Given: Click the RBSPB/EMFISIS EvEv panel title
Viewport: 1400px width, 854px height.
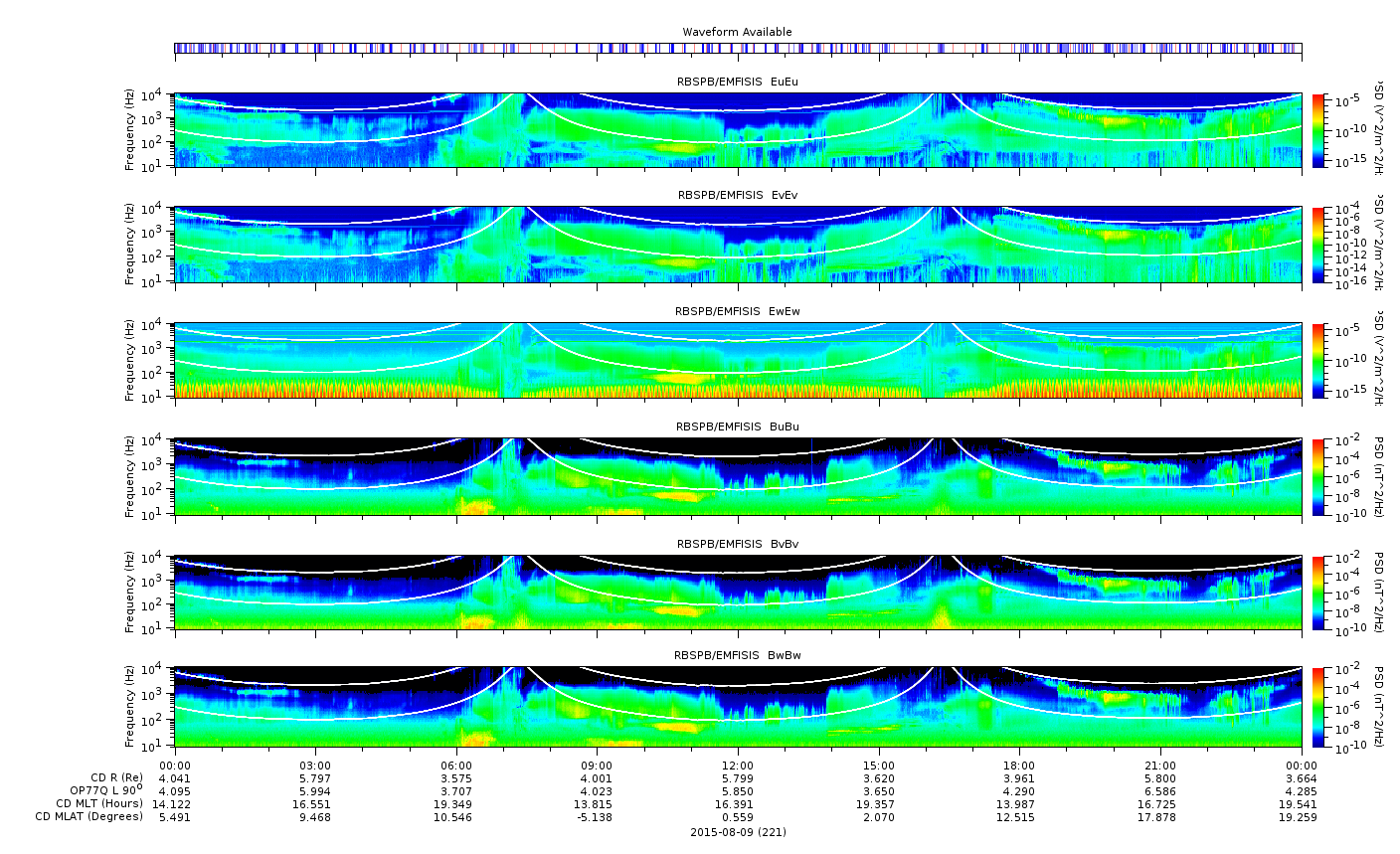Looking at the screenshot, I should click(737, 195).
